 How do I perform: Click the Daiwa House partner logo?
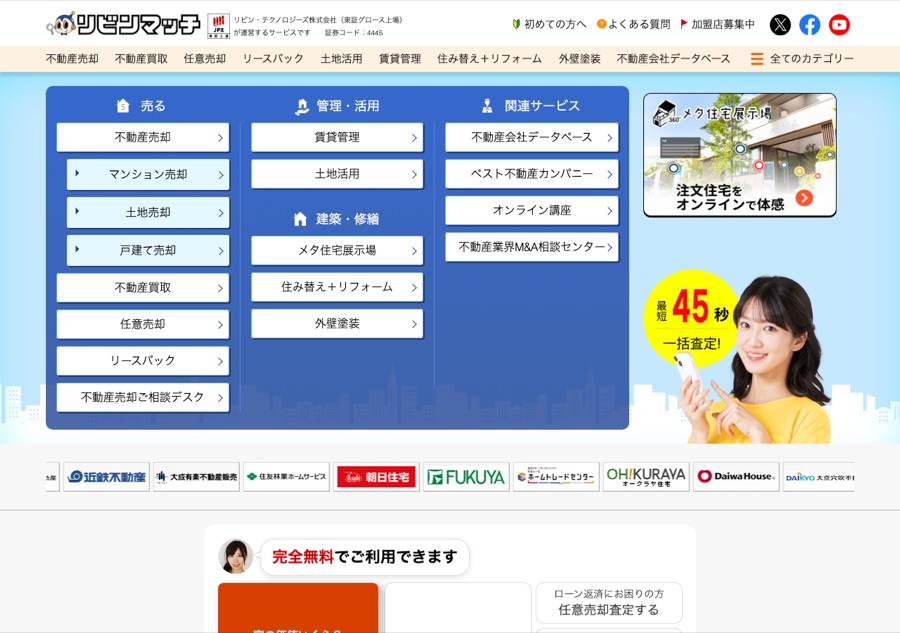736,477
